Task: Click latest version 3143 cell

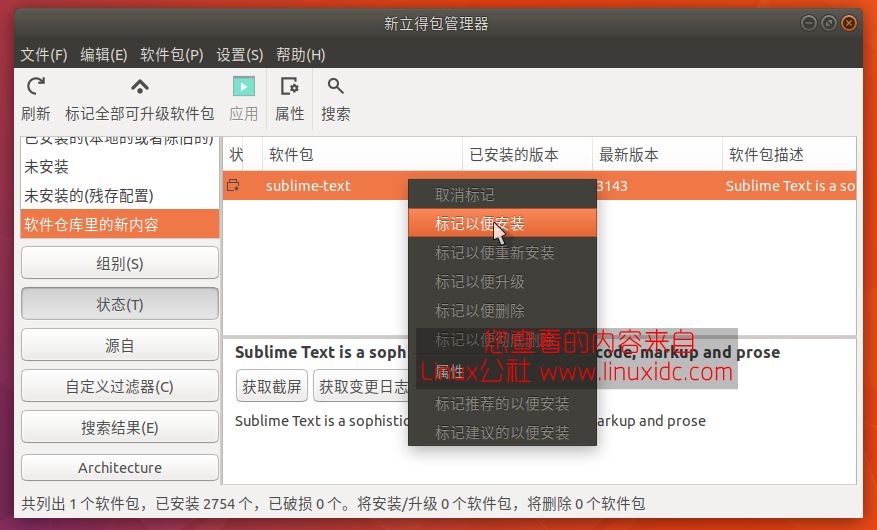Action: [x=612, y=186]
